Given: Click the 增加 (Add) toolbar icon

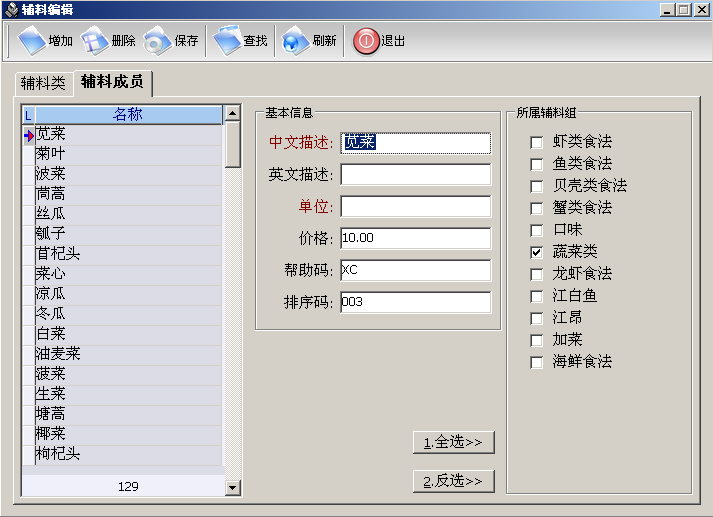Looking at the screenshot, I should (32, 42).
